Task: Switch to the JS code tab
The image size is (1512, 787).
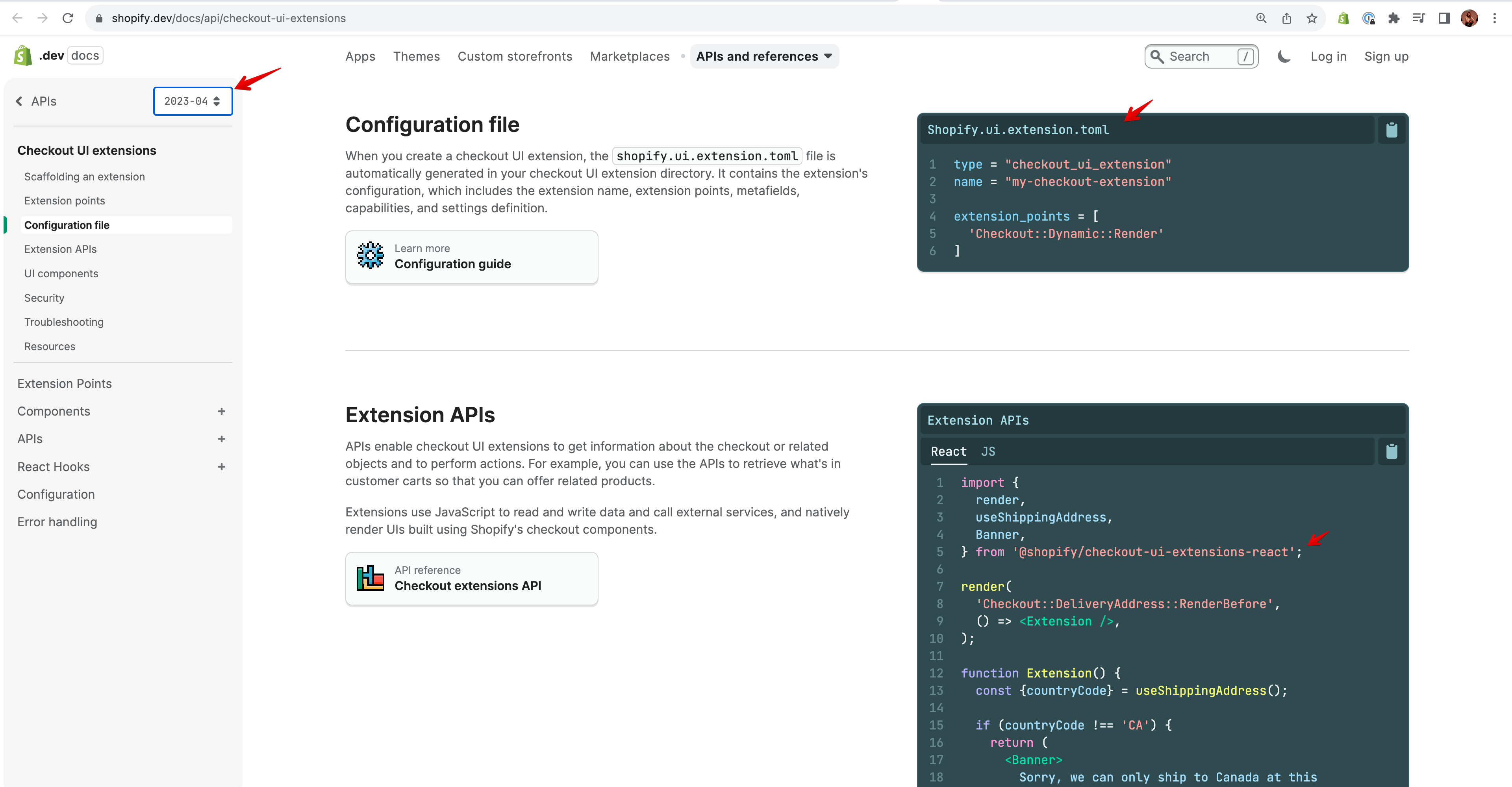Action: pos(988,452)
